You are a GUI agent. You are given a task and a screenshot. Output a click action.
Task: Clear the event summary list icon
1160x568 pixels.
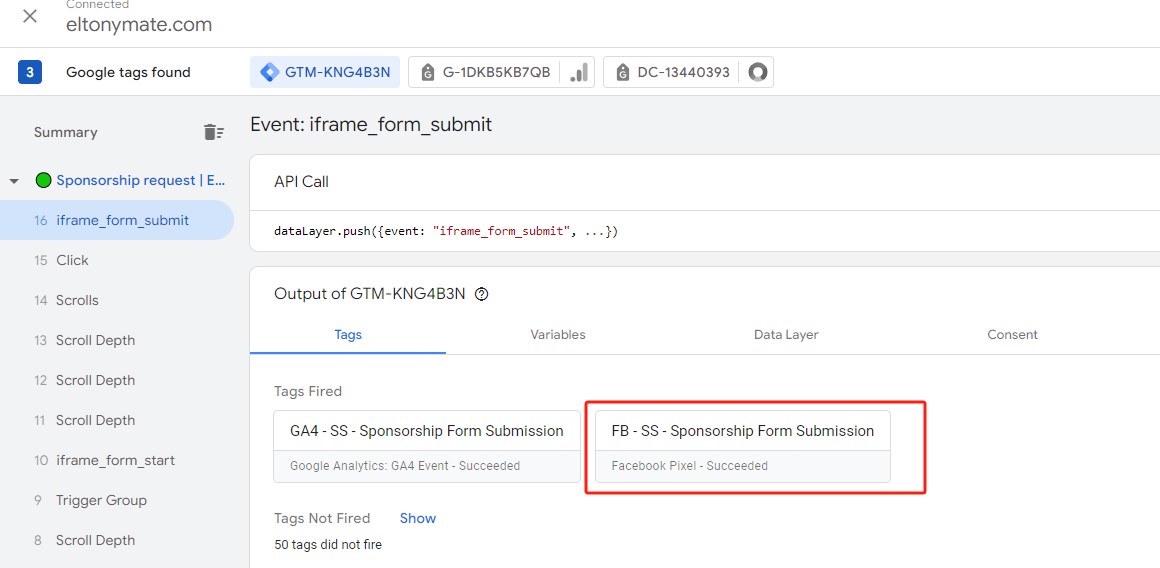(213, 132)
